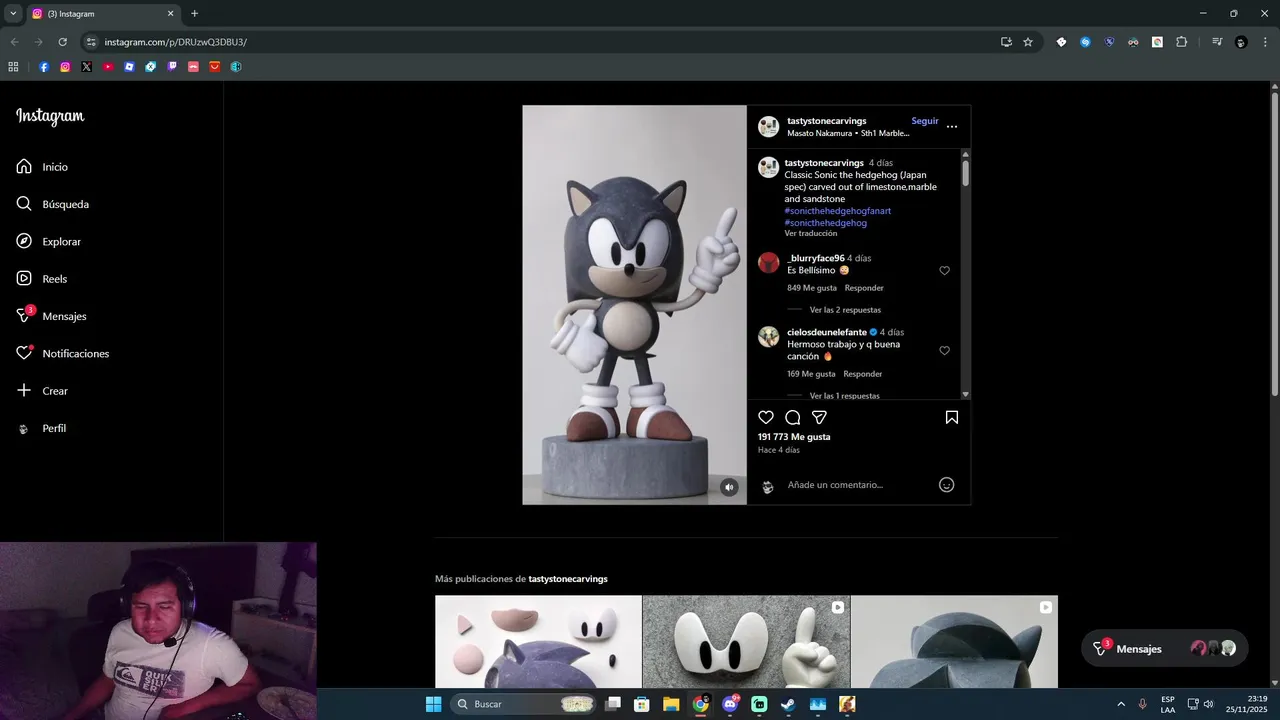Like the _blurryface96 comment

(x=944, y=271)
